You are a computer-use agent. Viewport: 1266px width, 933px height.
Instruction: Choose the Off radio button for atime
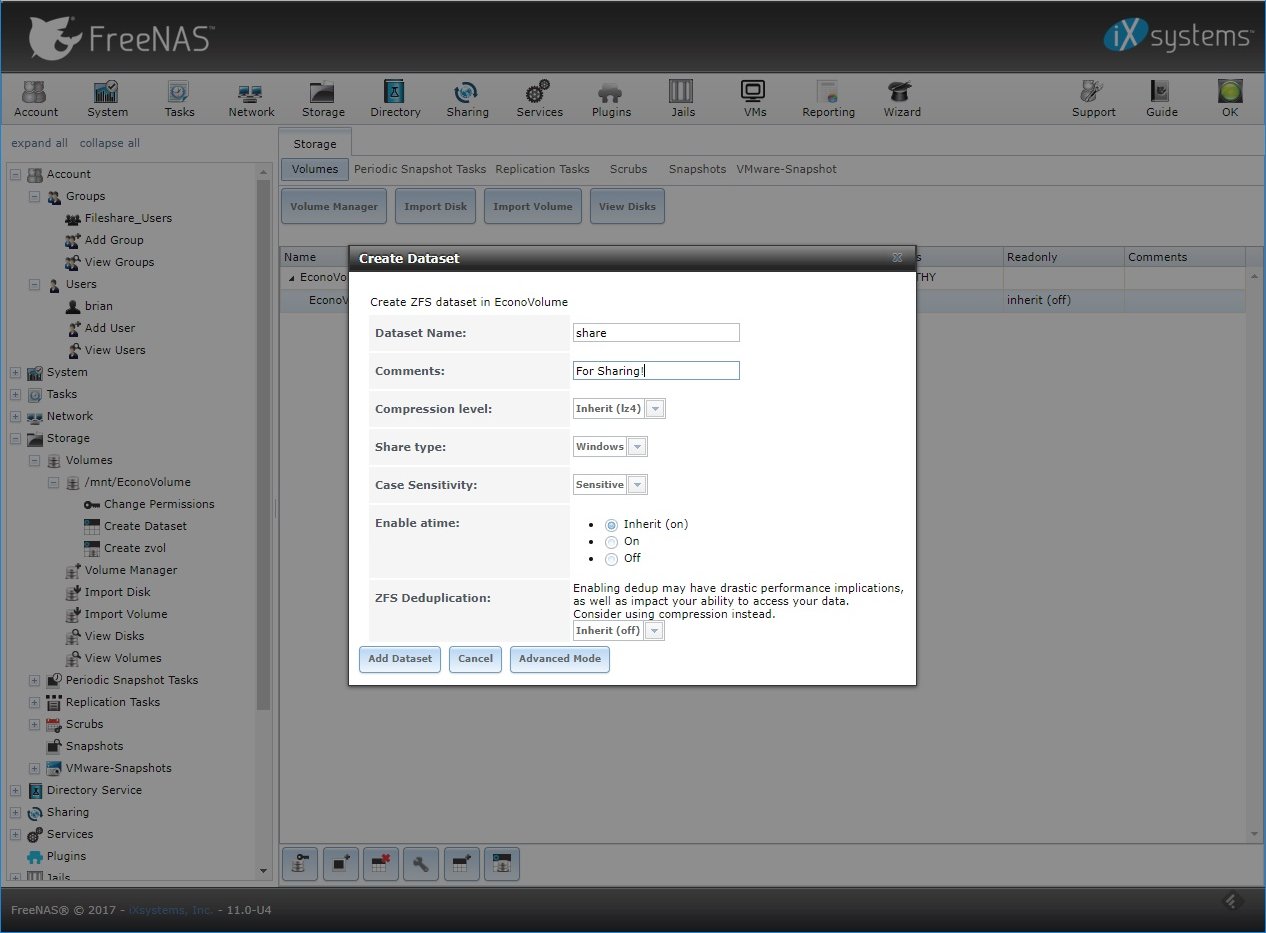611,559
